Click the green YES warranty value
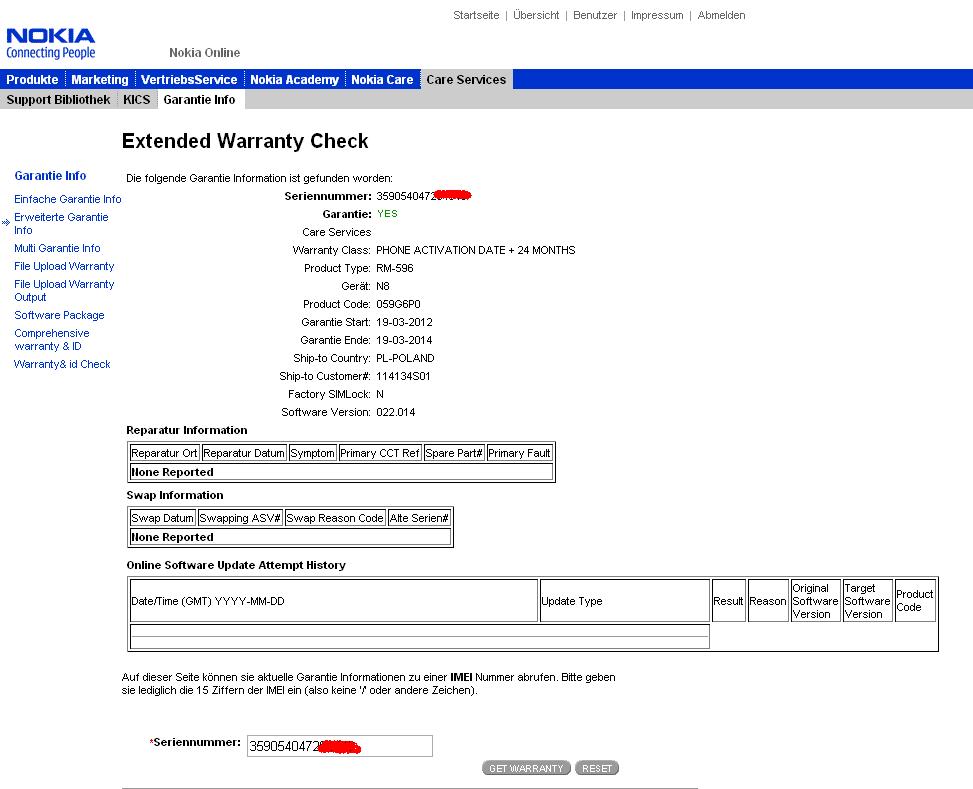The image size is (973, 789). 387,214
